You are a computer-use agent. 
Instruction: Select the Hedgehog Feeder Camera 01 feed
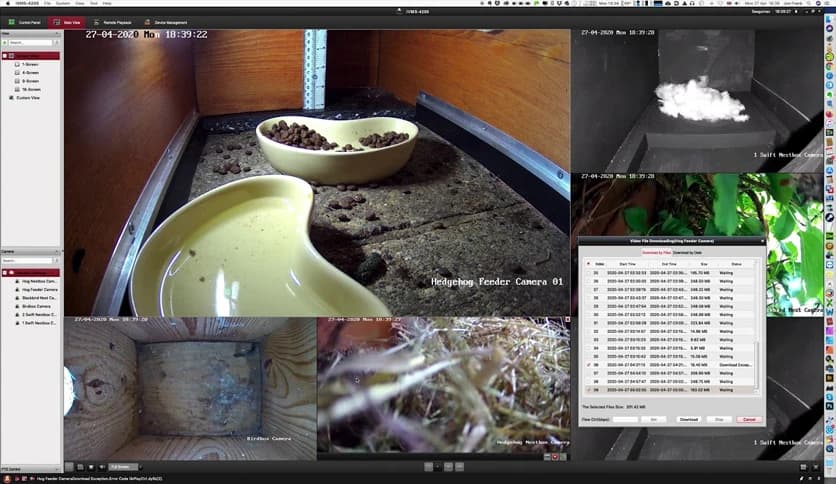[x=317, y=173]
